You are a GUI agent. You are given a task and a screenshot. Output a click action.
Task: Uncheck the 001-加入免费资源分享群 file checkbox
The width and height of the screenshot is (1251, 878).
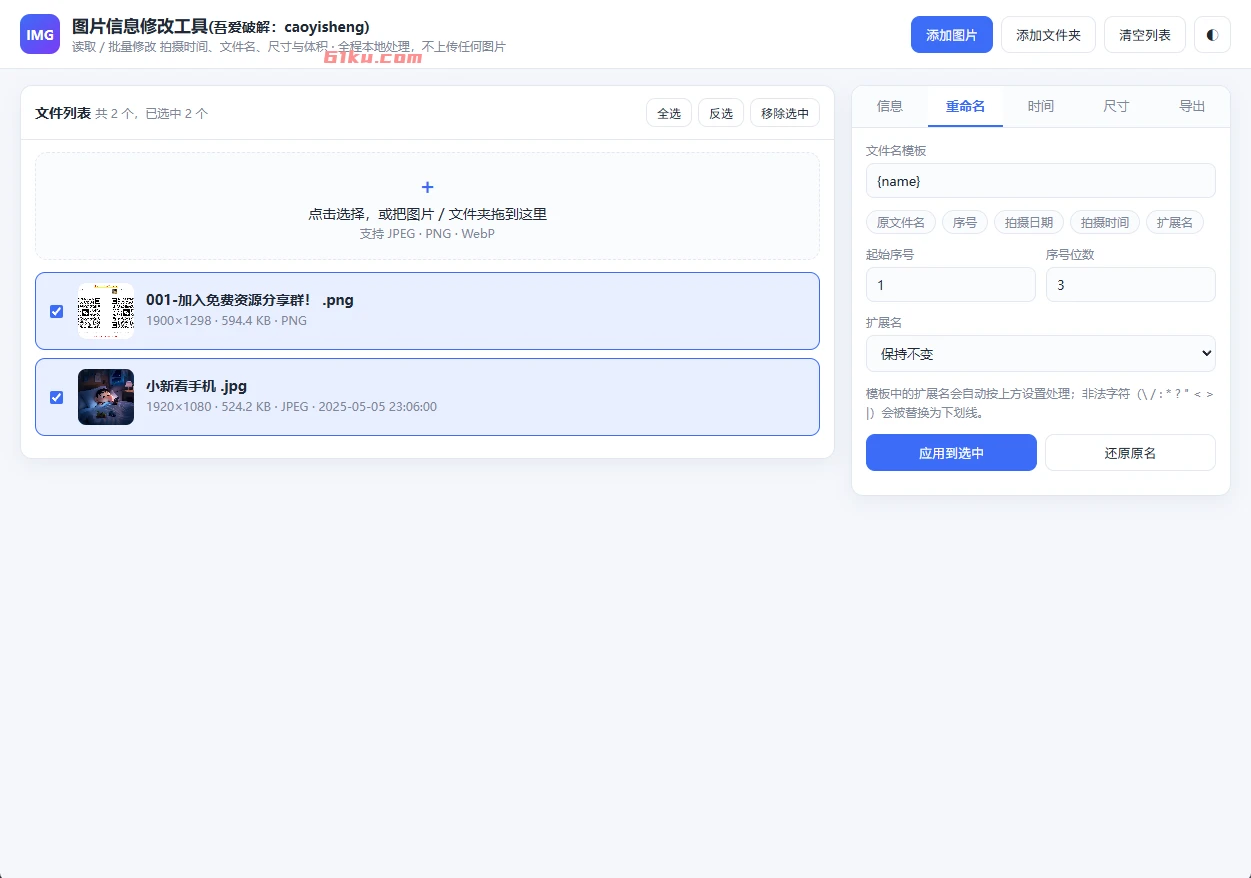56,311
